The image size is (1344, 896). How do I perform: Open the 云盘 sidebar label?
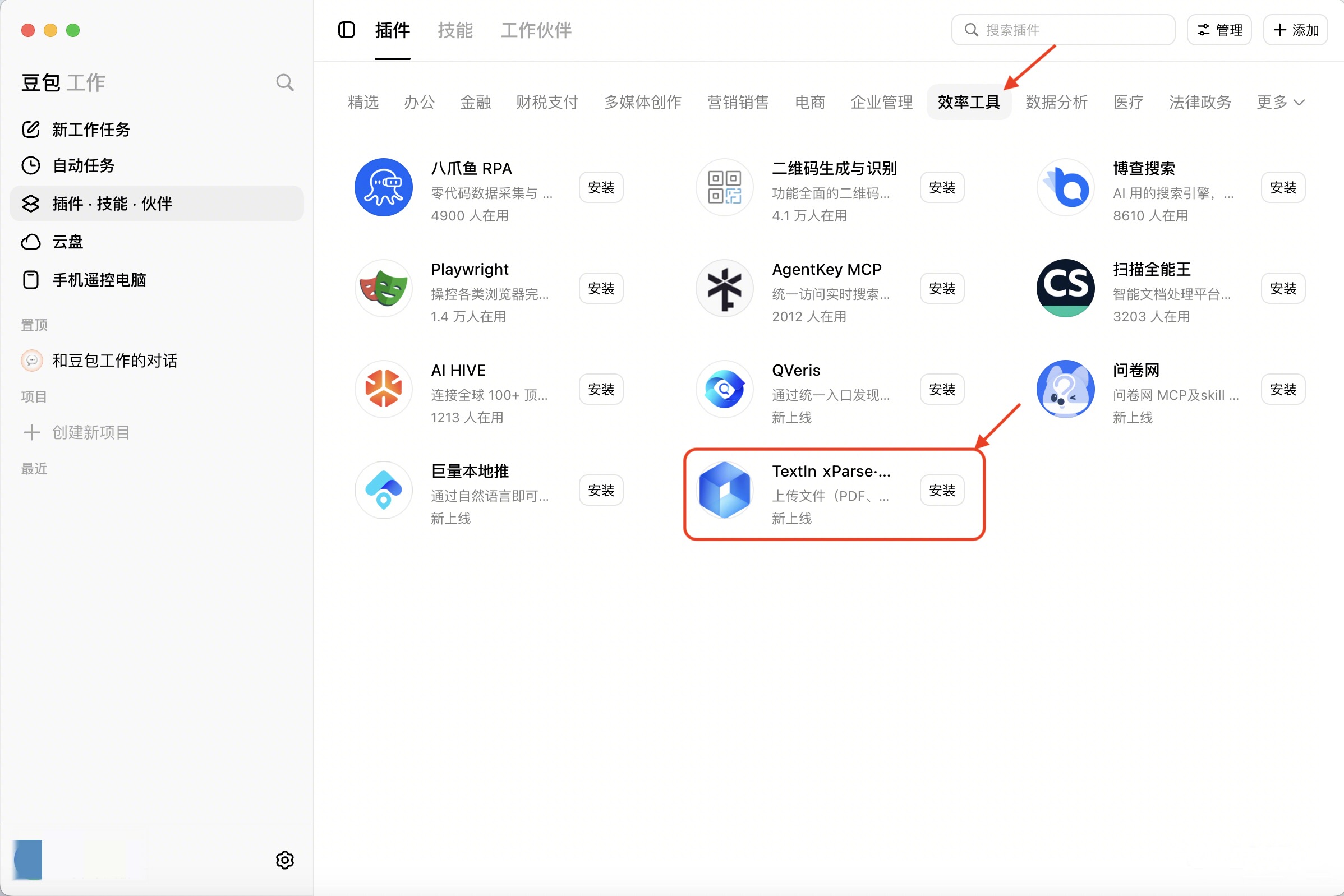(x=68, y=242)
